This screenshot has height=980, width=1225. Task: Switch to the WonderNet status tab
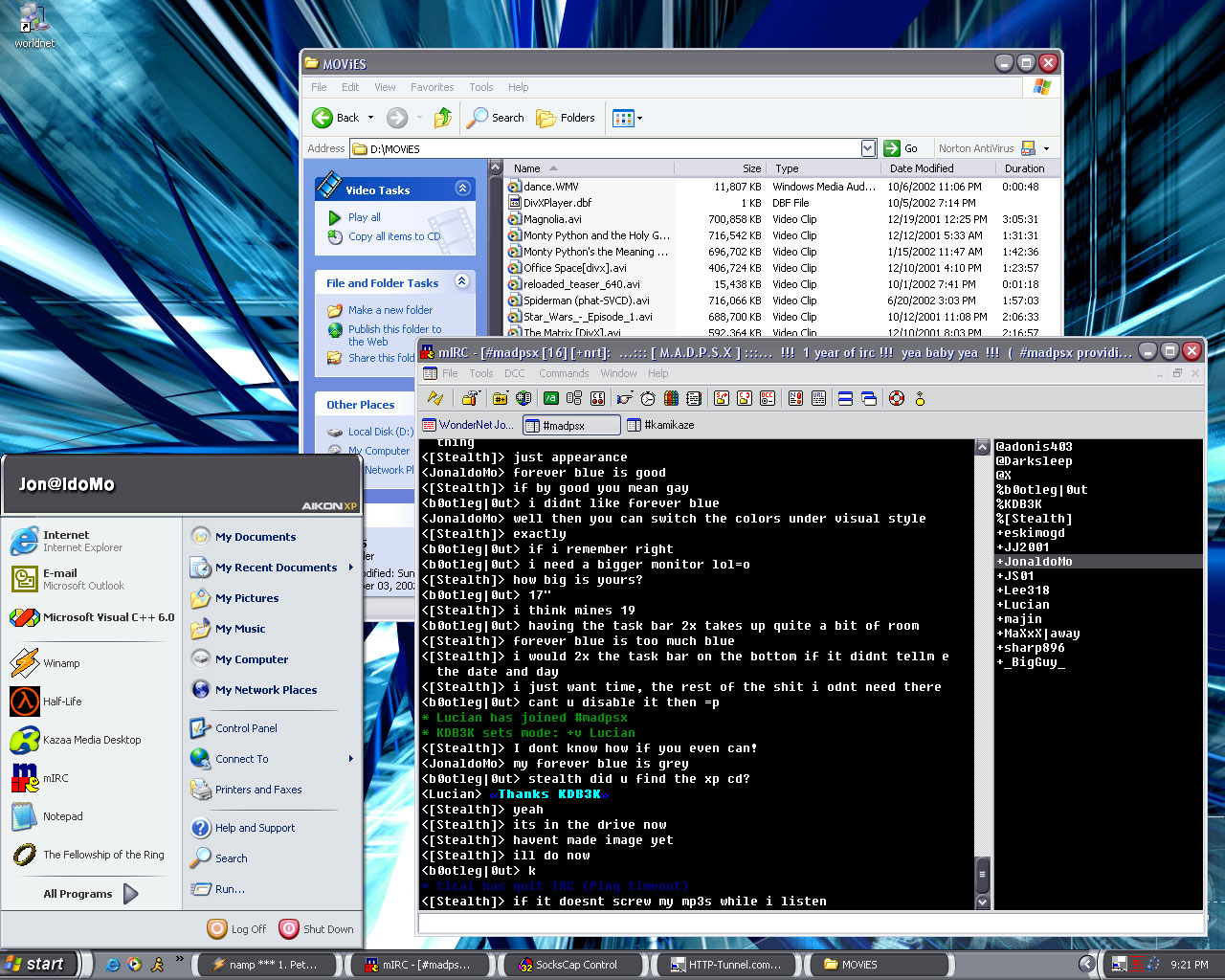click(x=468, y=425)
